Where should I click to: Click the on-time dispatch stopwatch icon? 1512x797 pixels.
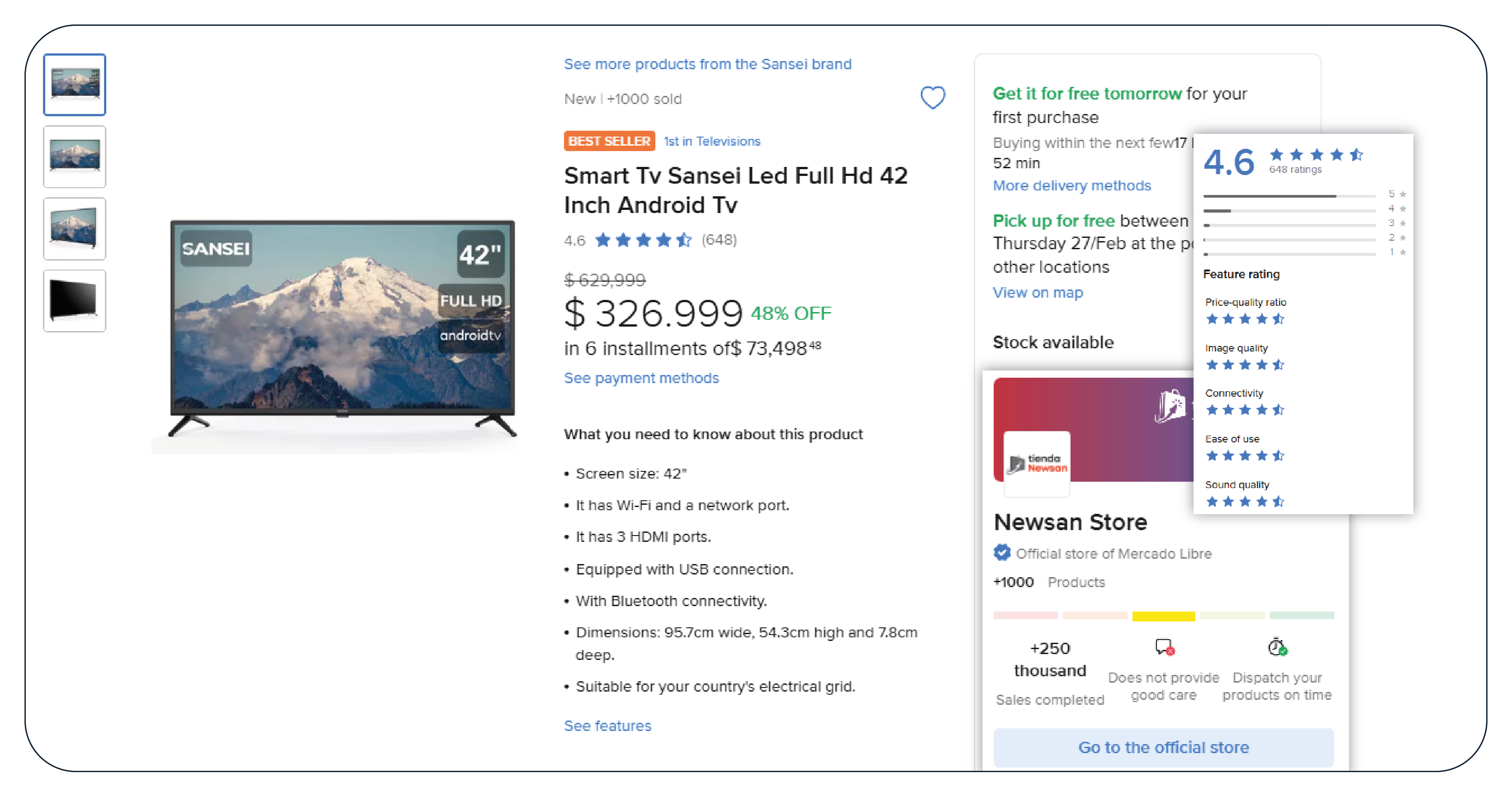[1277, 647]
